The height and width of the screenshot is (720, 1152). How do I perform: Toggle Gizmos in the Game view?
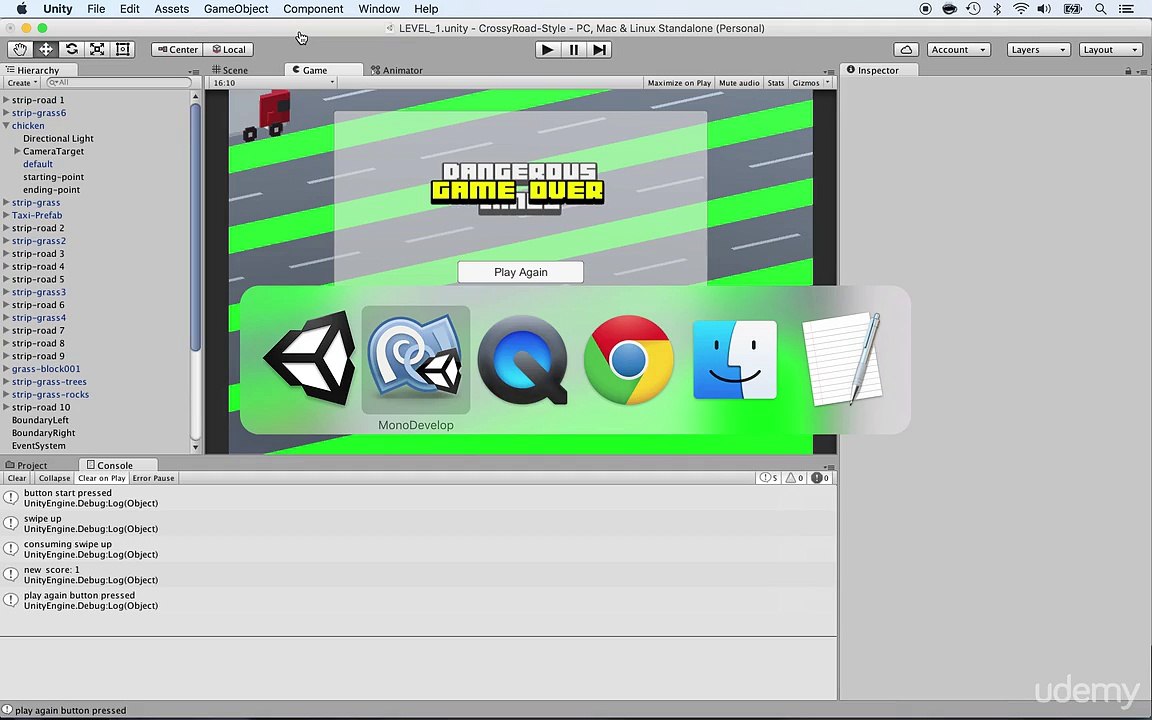[806, 83]
